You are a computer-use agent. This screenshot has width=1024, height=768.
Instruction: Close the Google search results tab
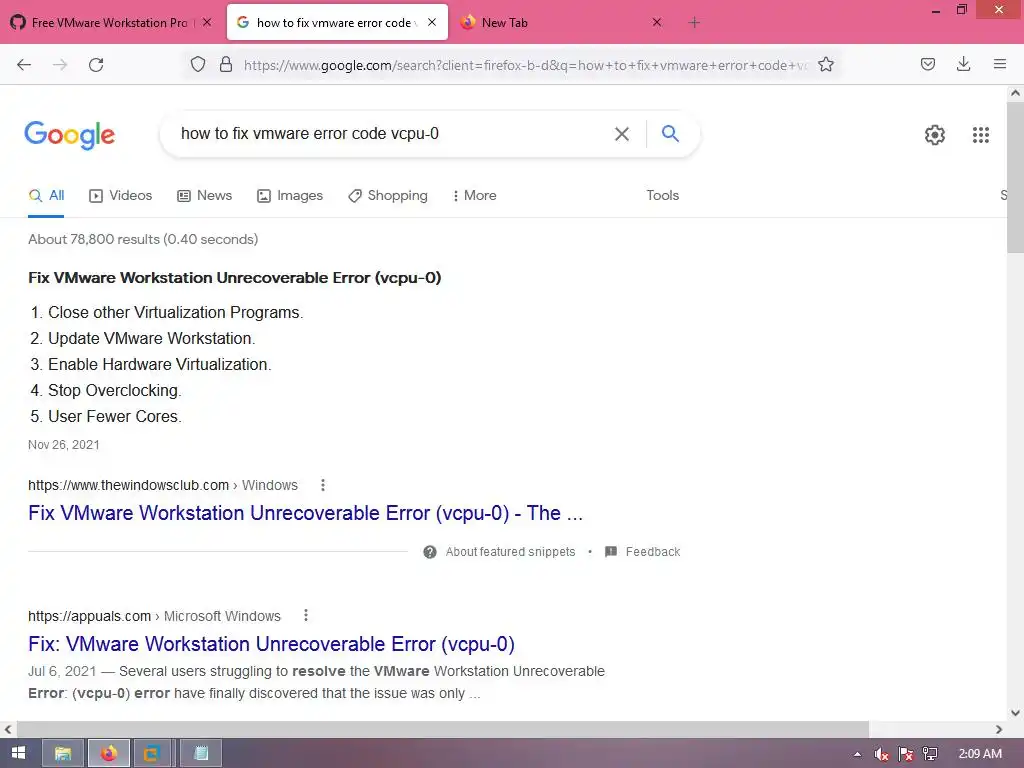(432, 22)
